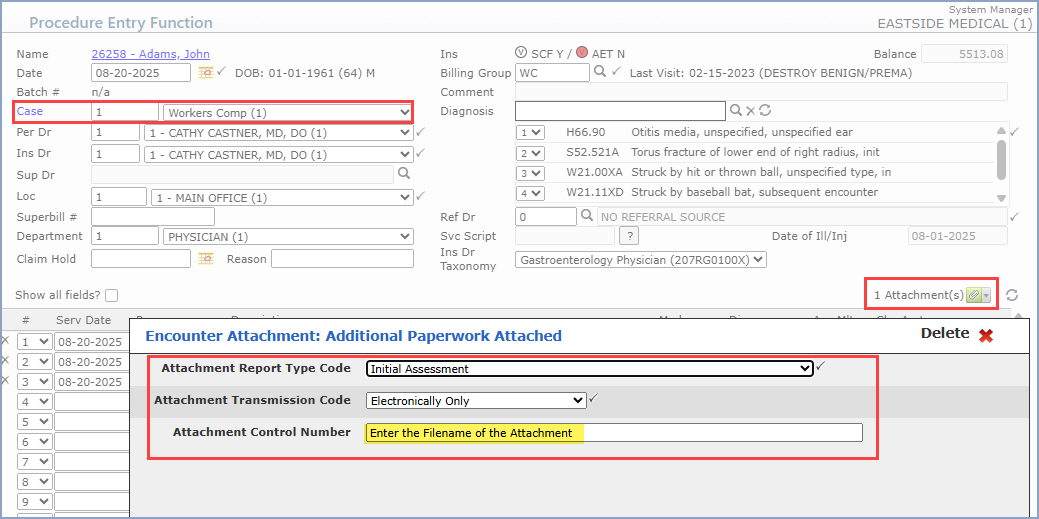Toggle the 'Show all fields?' checkbox
The height and width of the screenshot is (519, 1039).
coord(111,295)
